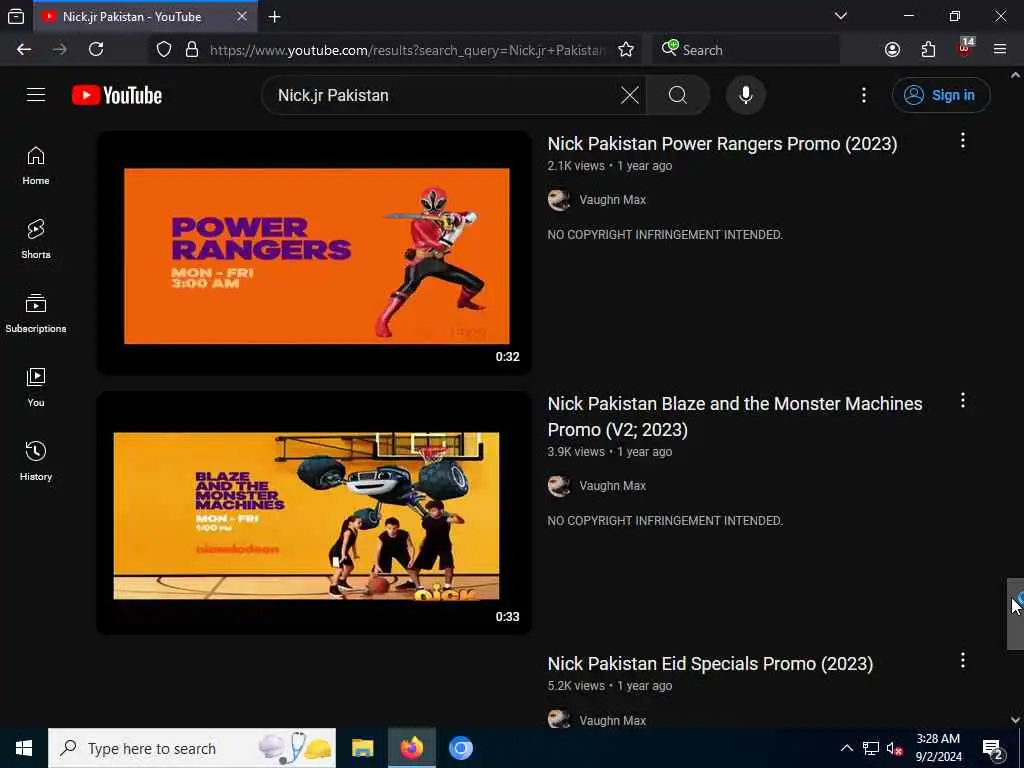Open Home in the sidebar
This screenshot has width=1024, height=768.
(36, 166)
